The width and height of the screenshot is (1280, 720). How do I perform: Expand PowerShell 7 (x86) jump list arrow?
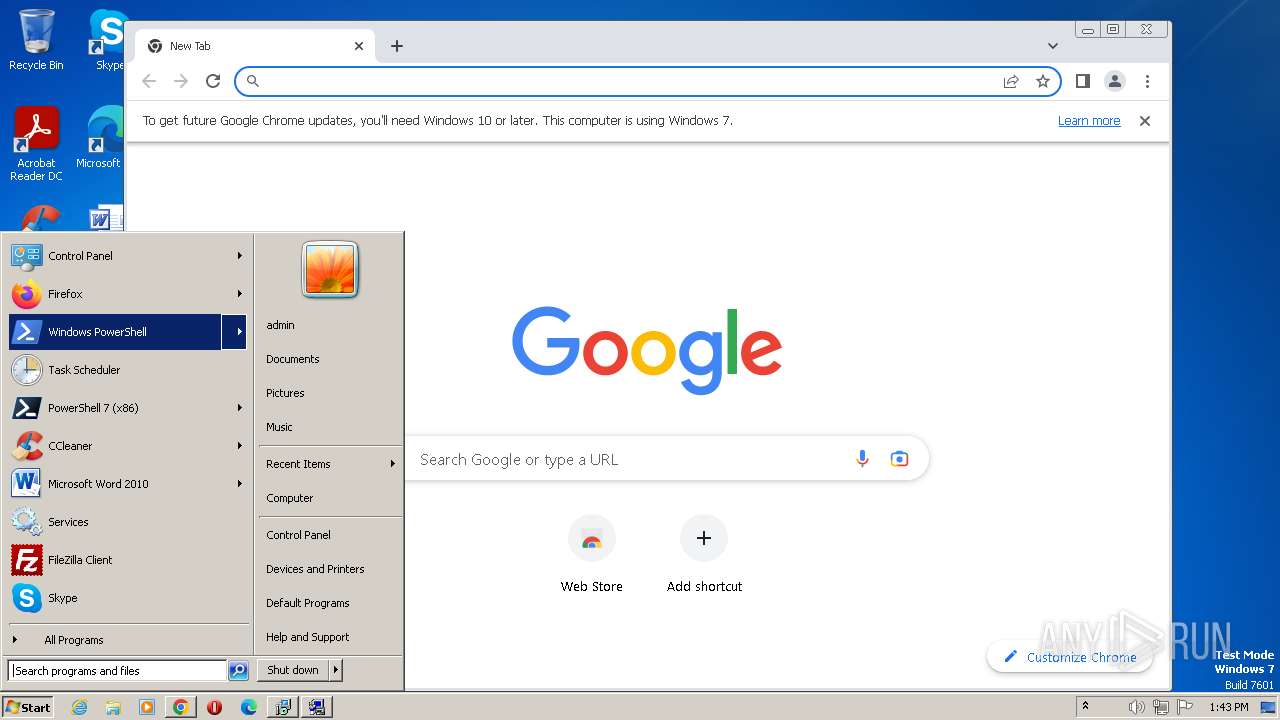pos(240,408)
